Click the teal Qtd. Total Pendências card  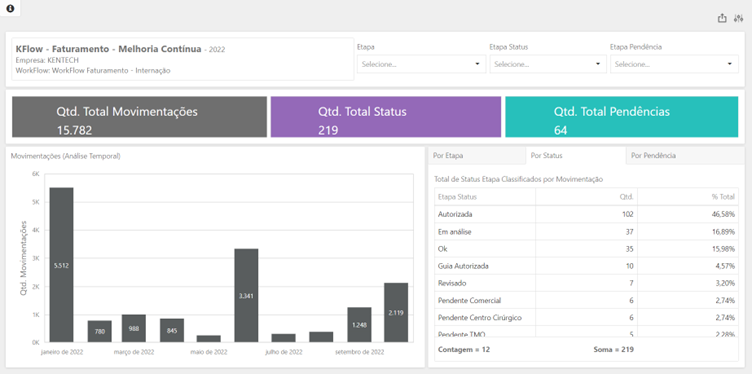point(622,117)
